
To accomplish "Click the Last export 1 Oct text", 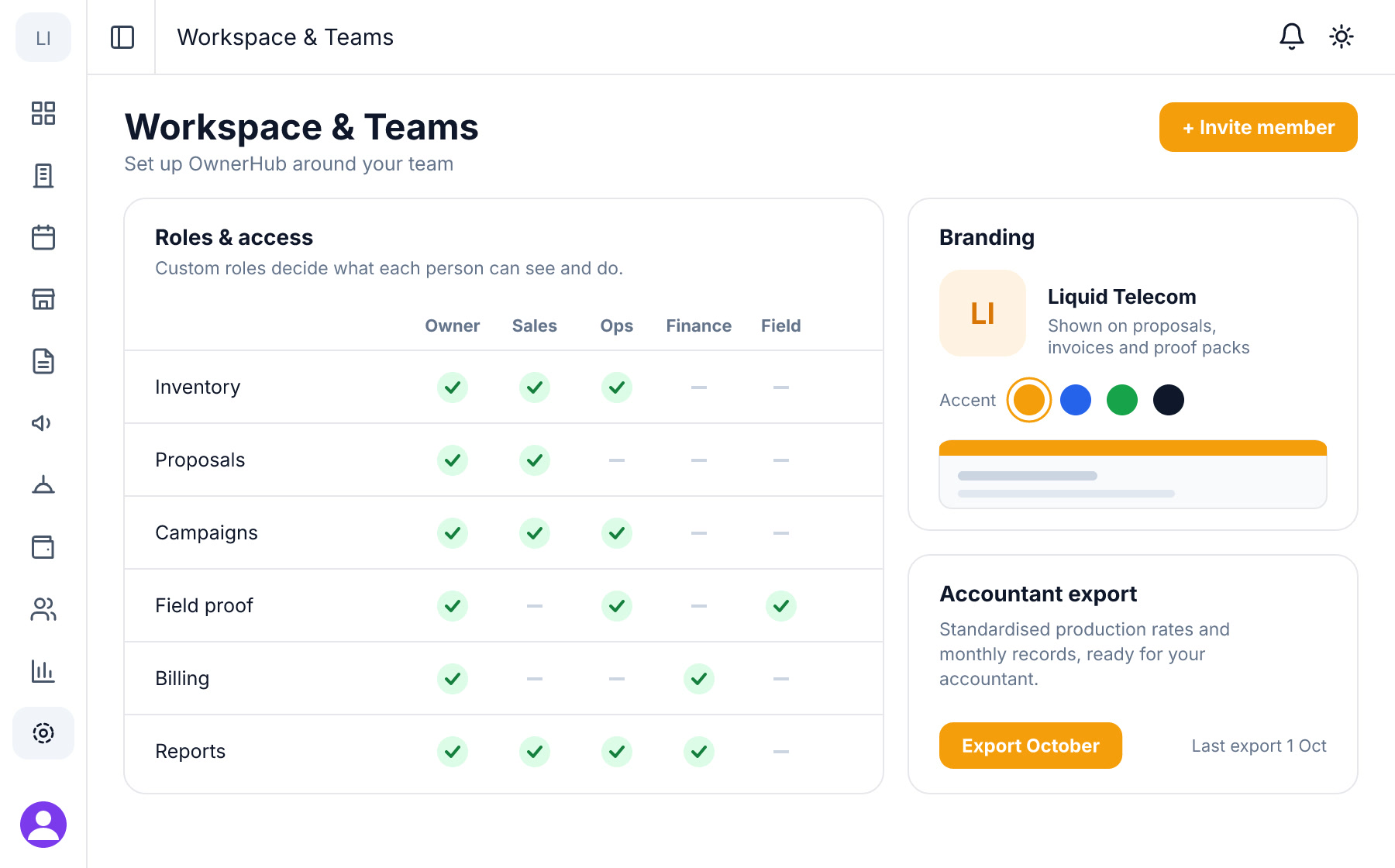I will click(x=1259, y=746).
